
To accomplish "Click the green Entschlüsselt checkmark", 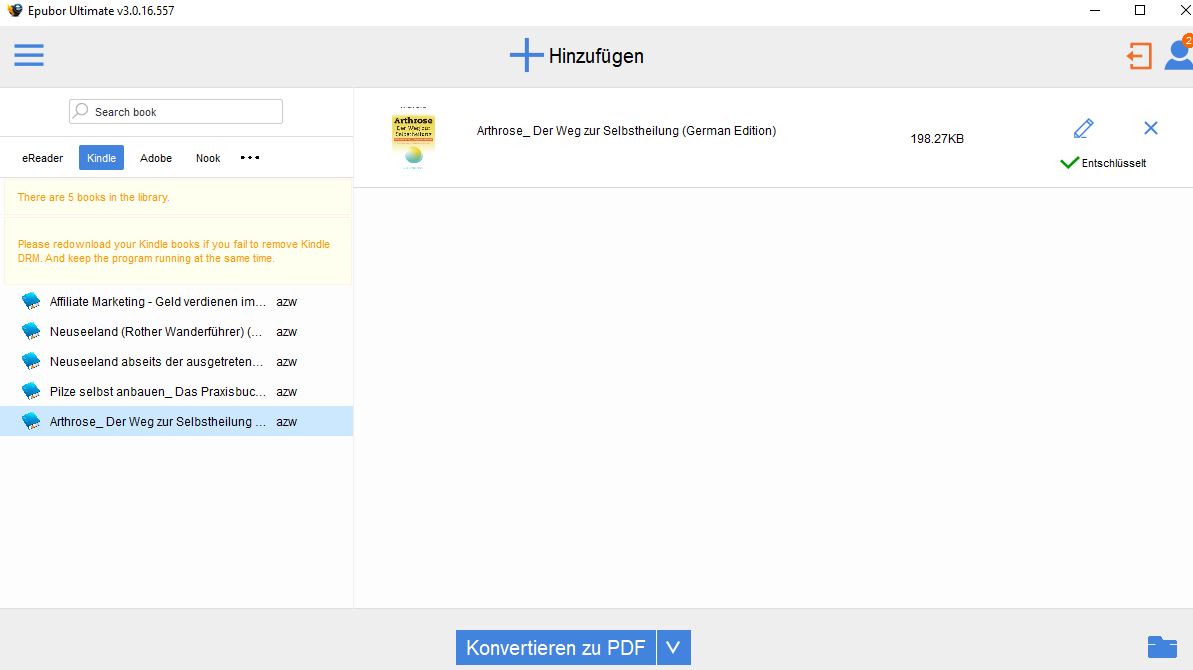I will [x=1068, y=160].
